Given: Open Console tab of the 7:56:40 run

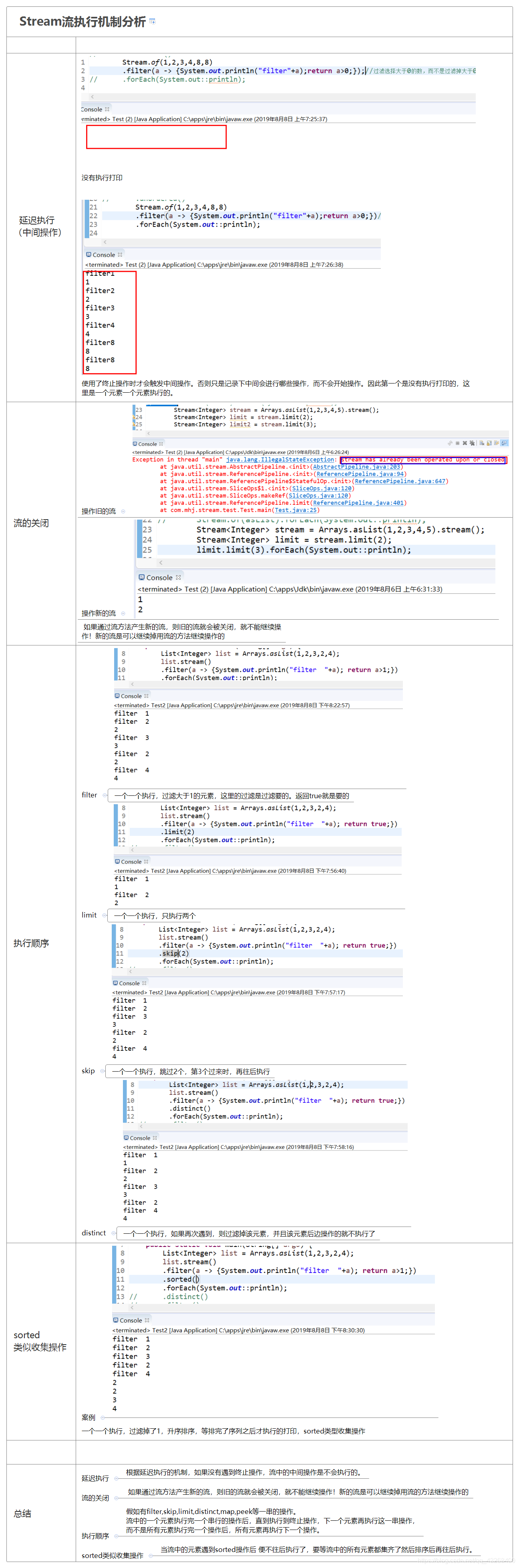Looking at the screenshot, I should (x=131, y=861).
